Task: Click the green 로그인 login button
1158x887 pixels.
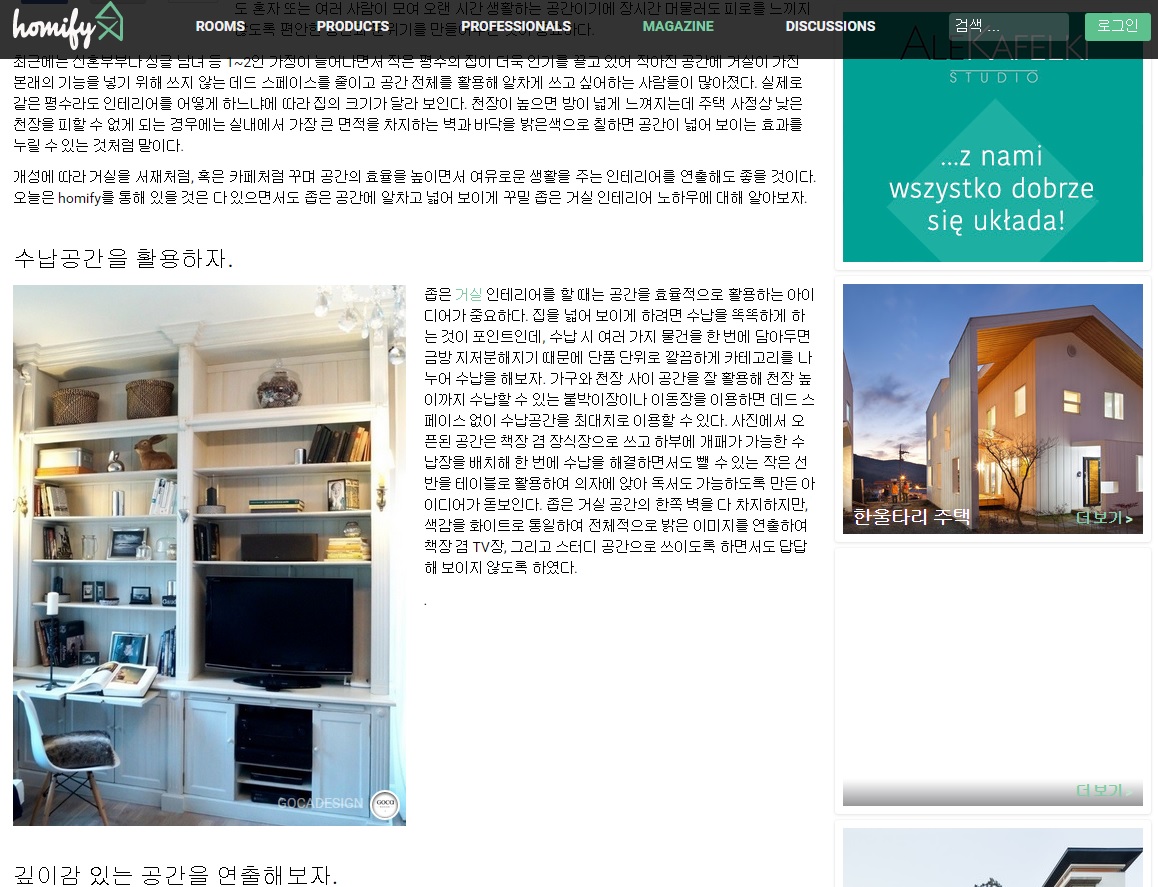Action: [1117, 27]
